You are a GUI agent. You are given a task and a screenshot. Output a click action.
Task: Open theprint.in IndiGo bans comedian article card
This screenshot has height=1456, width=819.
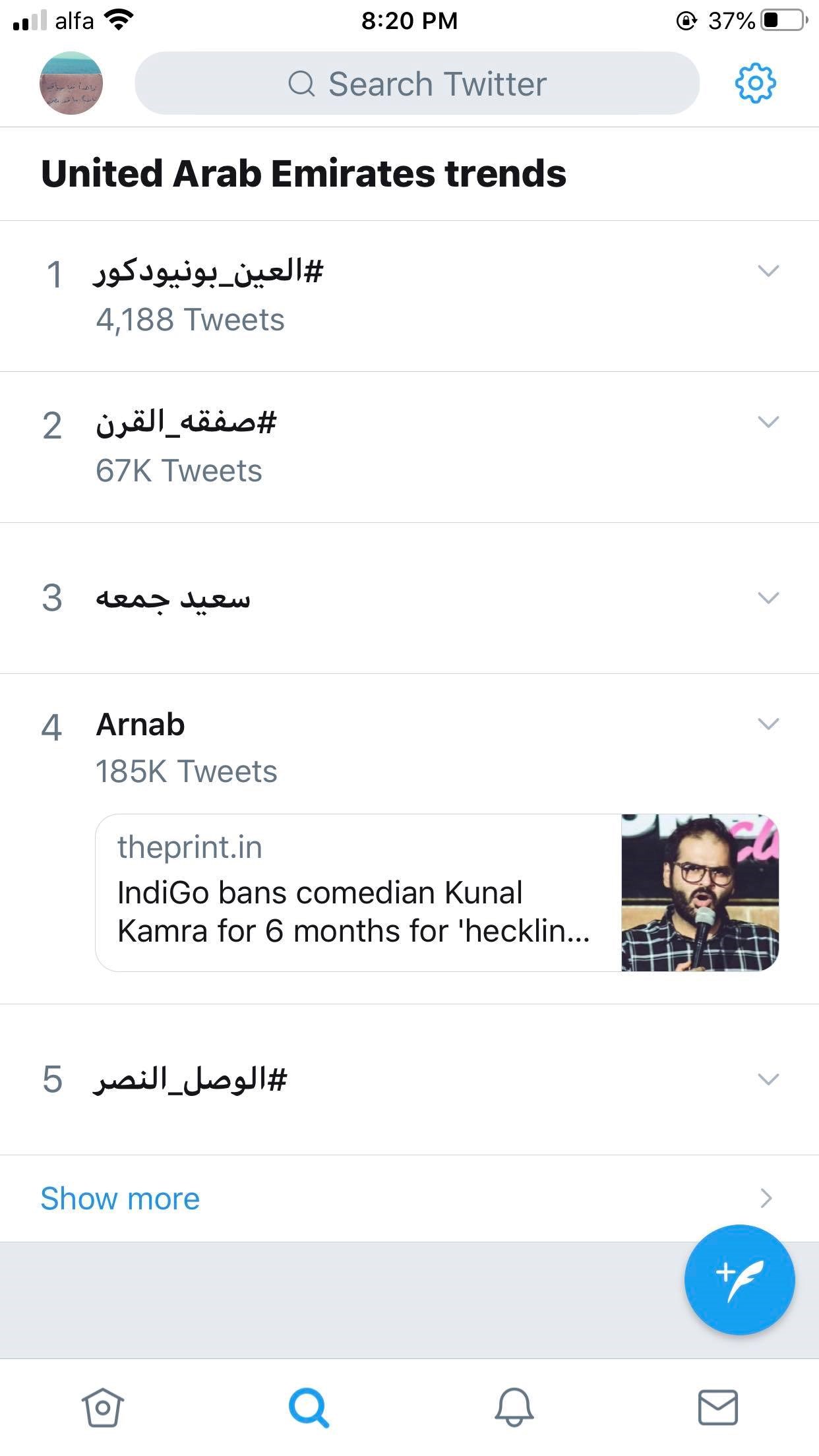pyautogui.click(x=437, y=893)
